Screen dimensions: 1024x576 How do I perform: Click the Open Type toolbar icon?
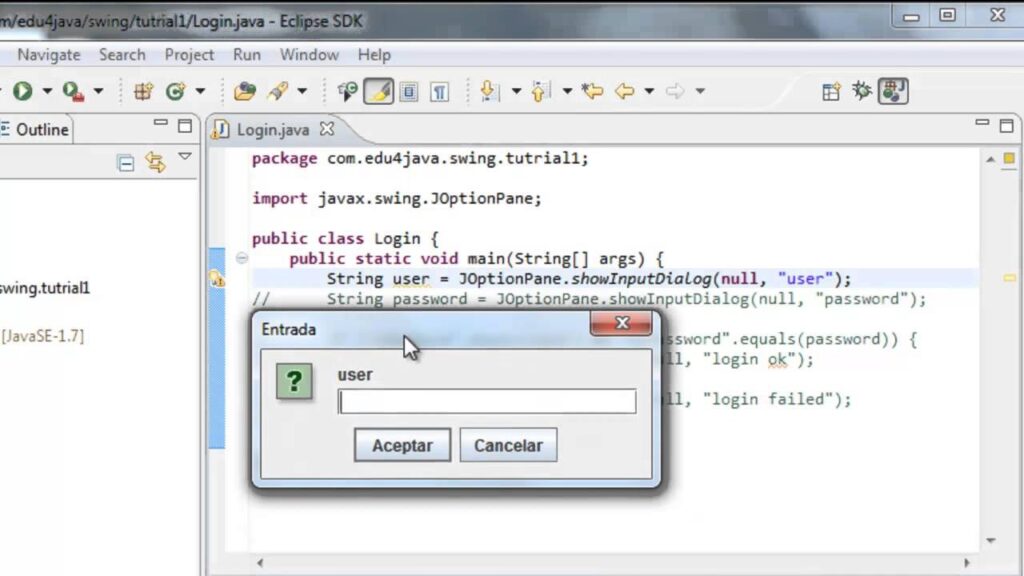tap(245, 91)
